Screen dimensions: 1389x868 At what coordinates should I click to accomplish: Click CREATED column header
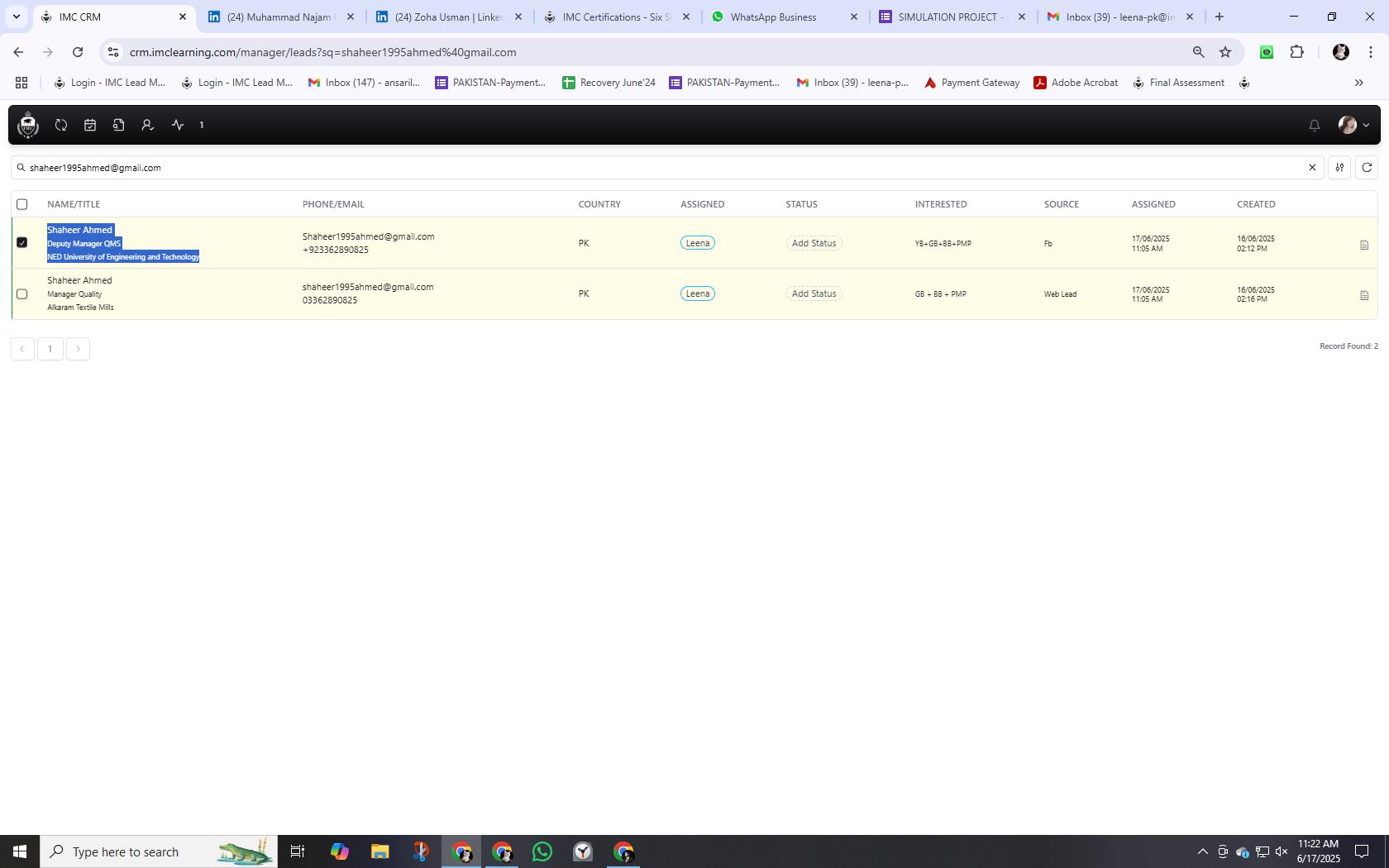[x=1256, y=204]
